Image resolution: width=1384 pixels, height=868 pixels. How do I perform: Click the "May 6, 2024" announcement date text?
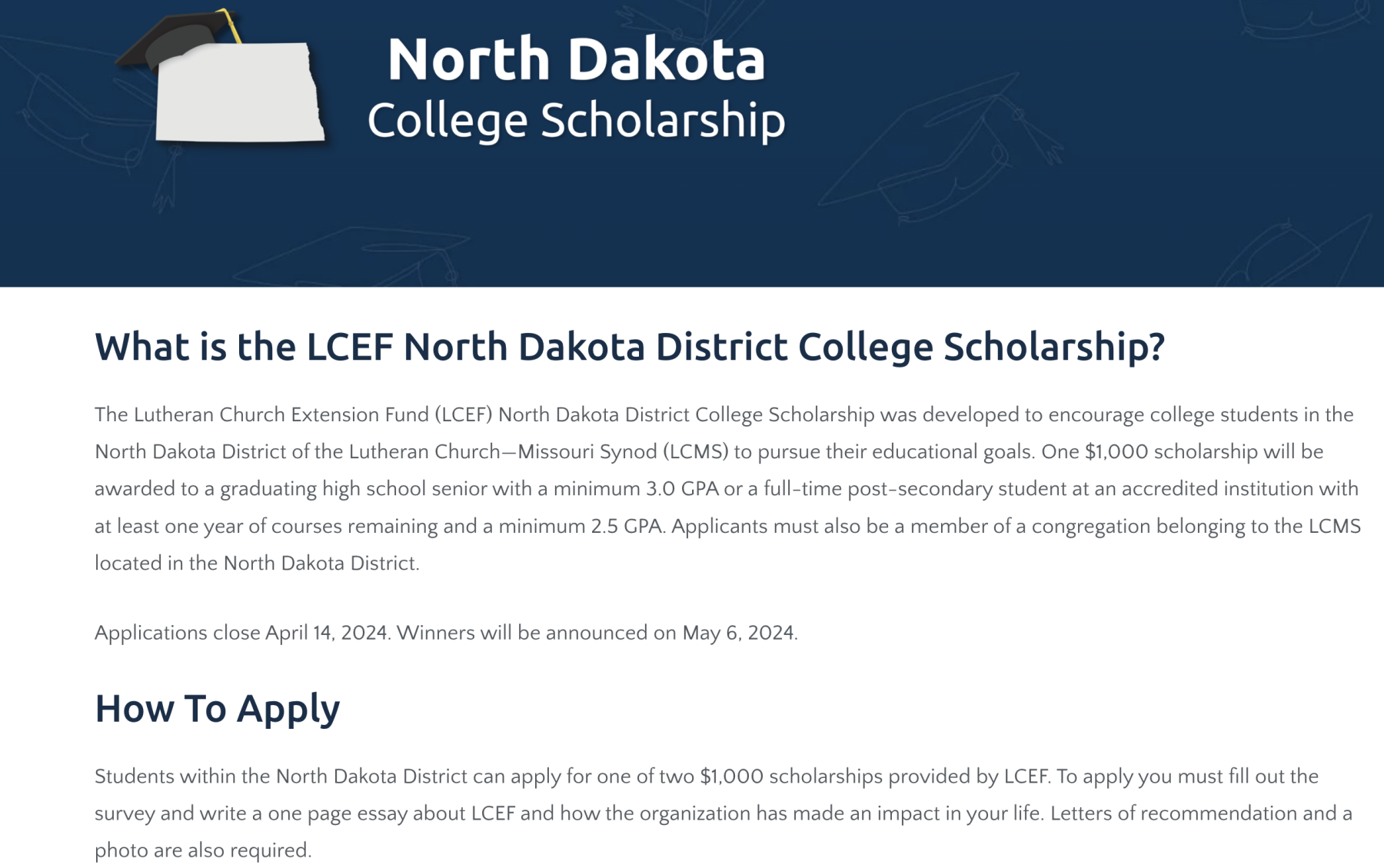738,634
